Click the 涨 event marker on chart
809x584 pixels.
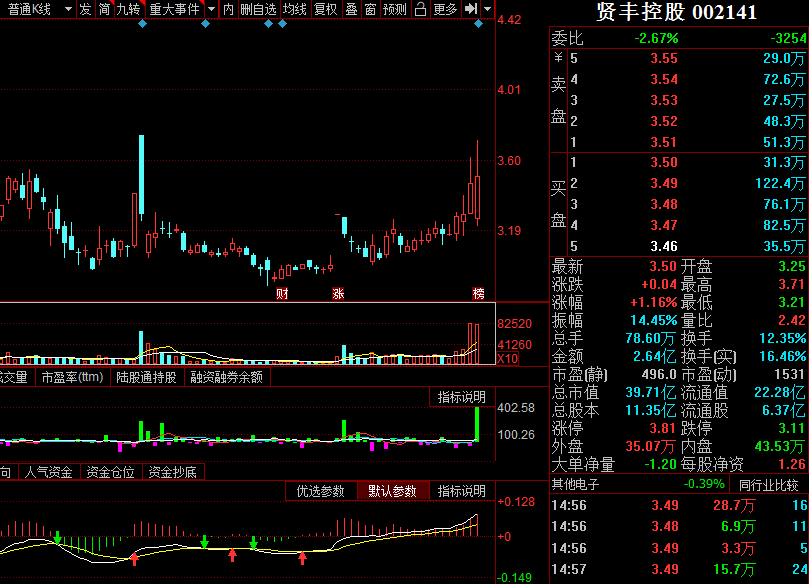point(338,294)
